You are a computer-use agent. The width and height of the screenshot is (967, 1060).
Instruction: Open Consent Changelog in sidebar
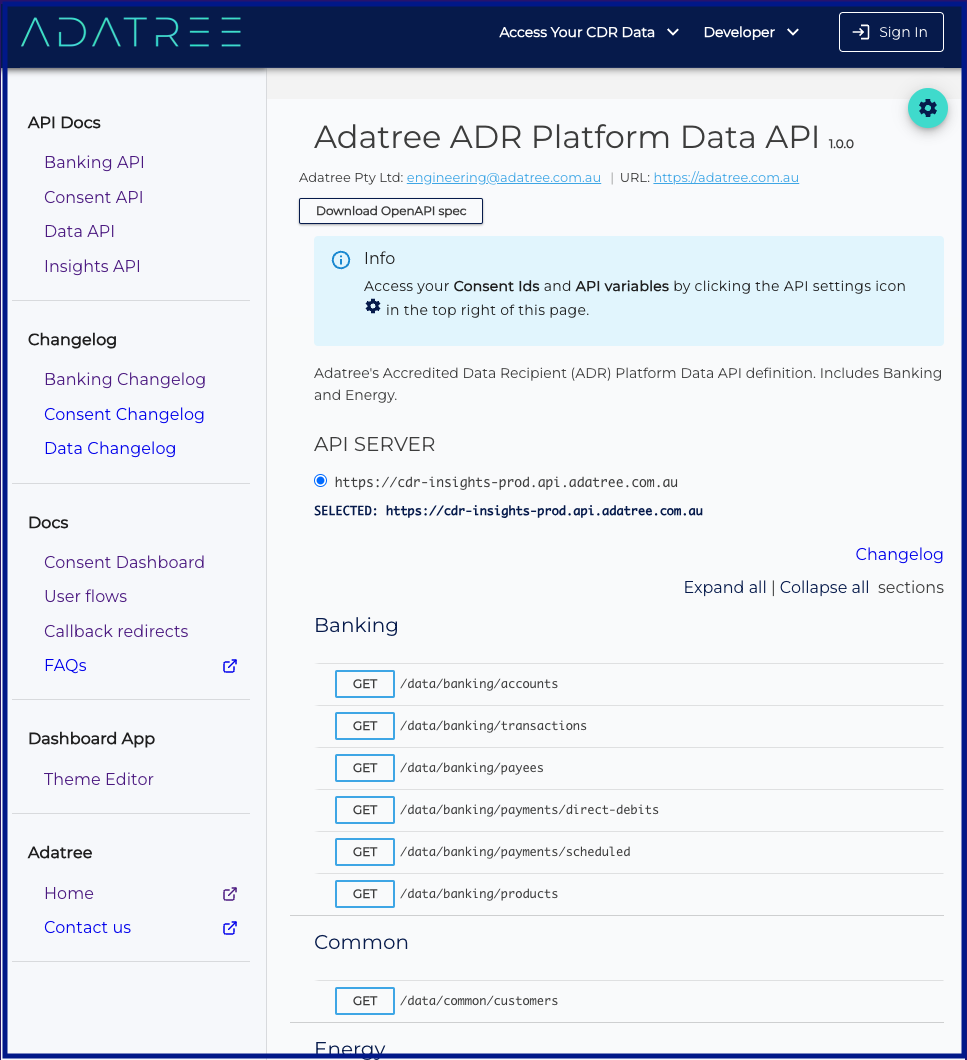click(x=124, y=414)
